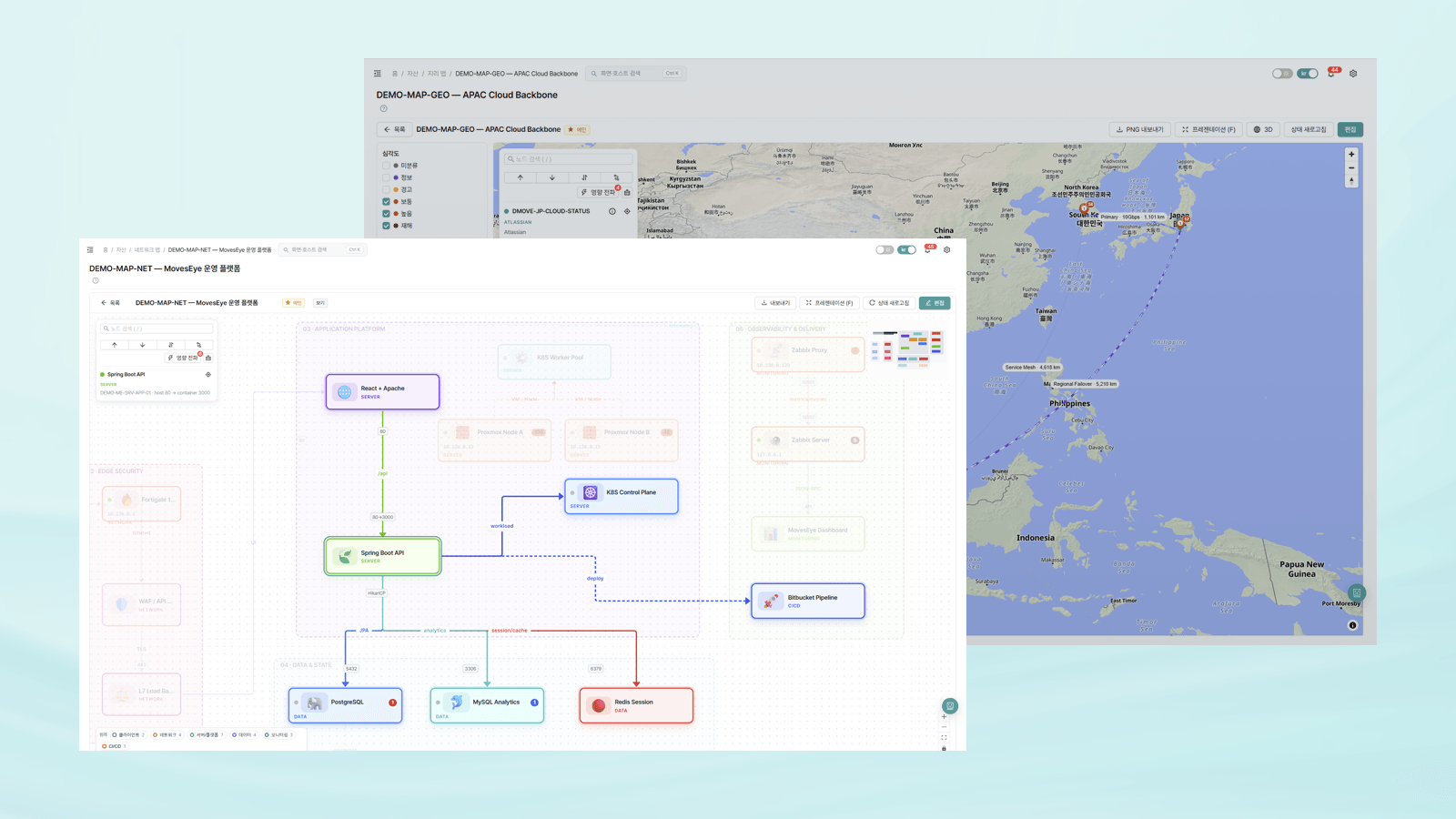Click 내보내기 export button in MovesEye window

[x=775, y=303]
